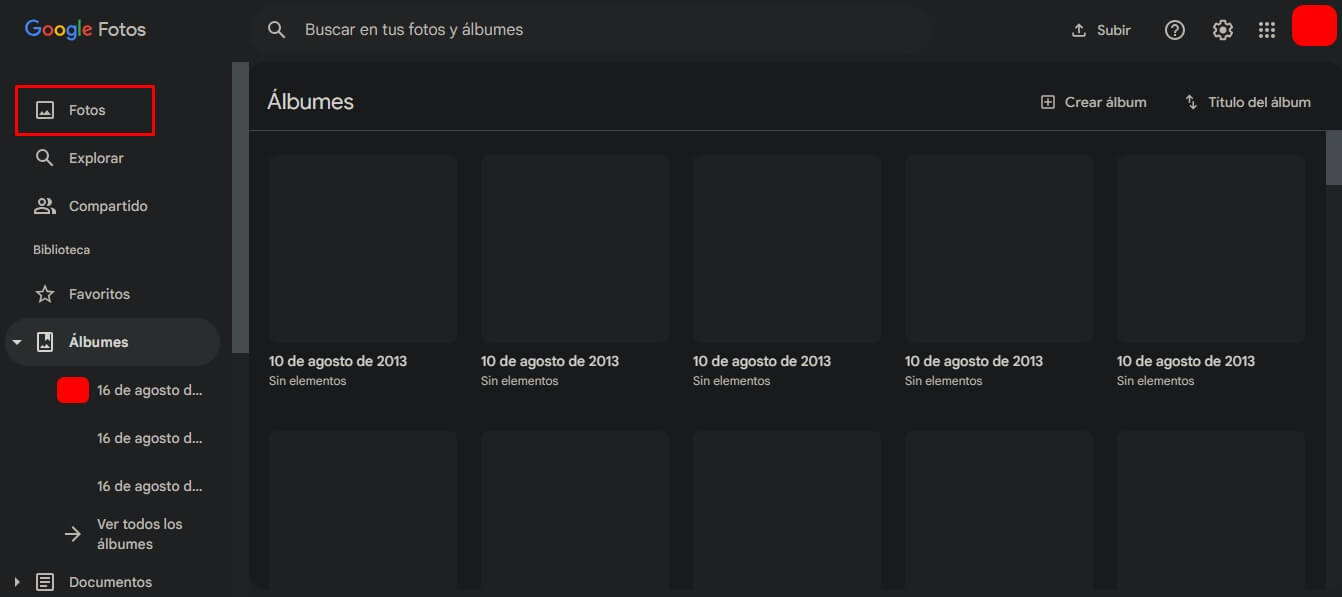Viewport: 1342px width, 597px height.
Task: Expand the Documentos tree arrow
Action: (17, 582)
